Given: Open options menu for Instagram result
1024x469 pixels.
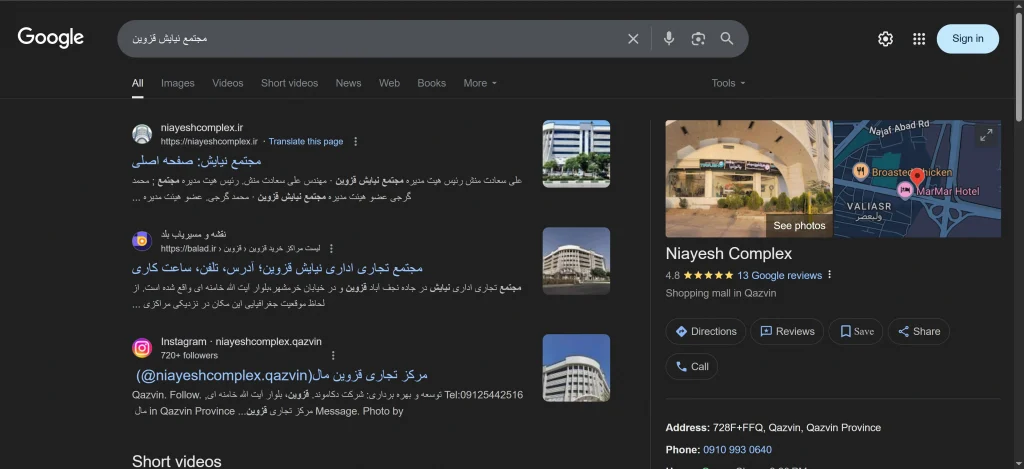Looking at the screenshot, I should click(x=333, y=356).
